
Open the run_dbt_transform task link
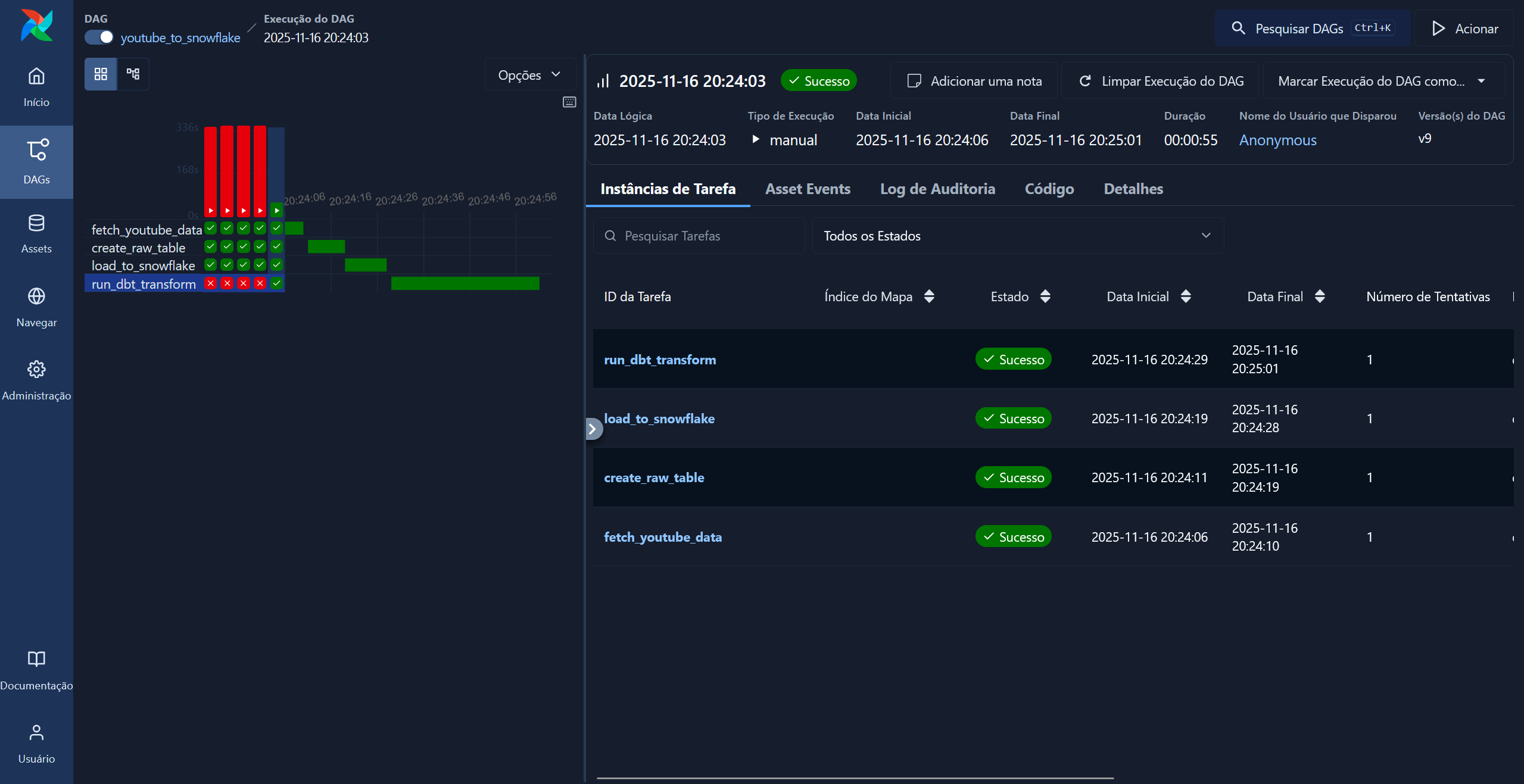[x=660, y=360]
